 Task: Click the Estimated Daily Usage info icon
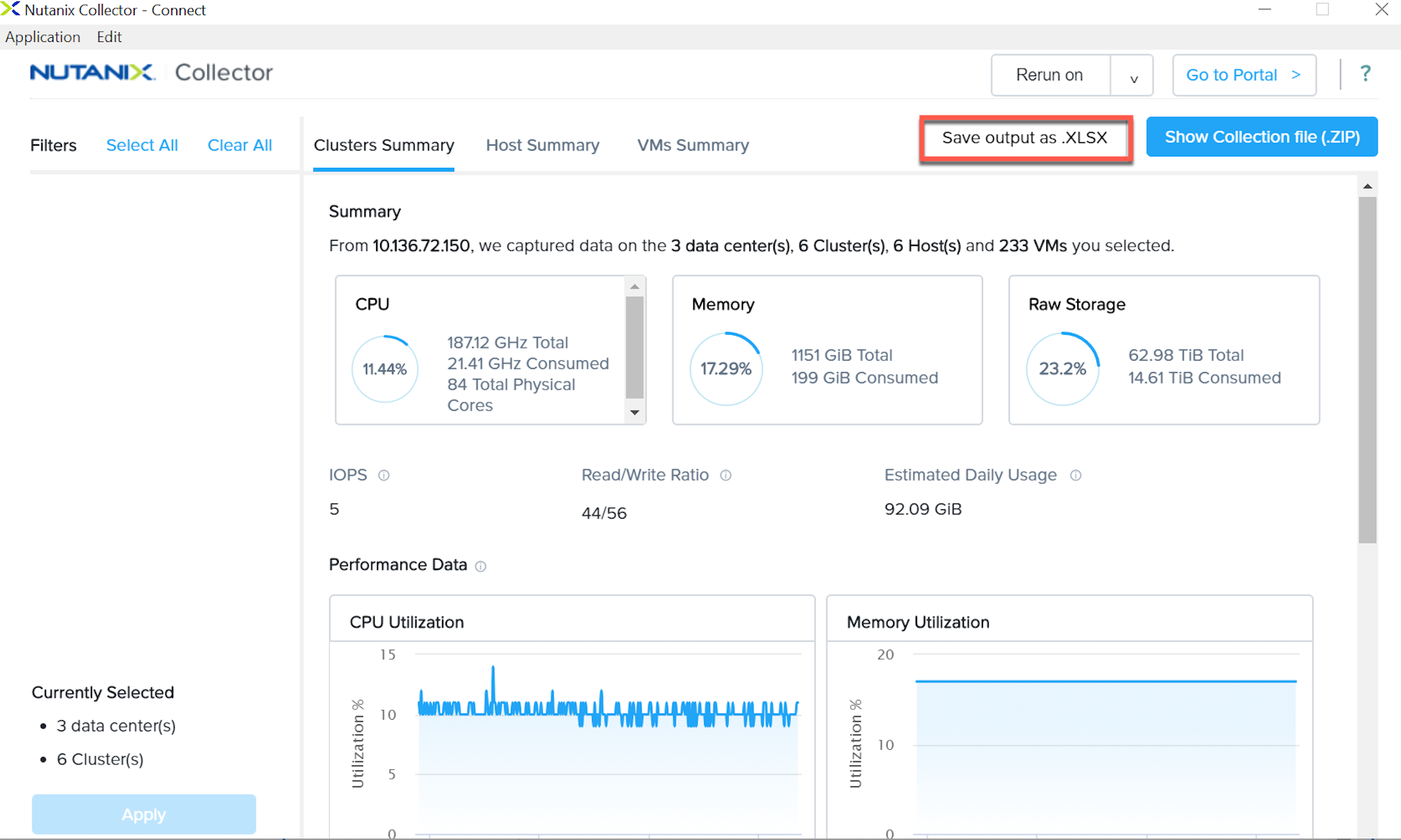point(1076,475)
